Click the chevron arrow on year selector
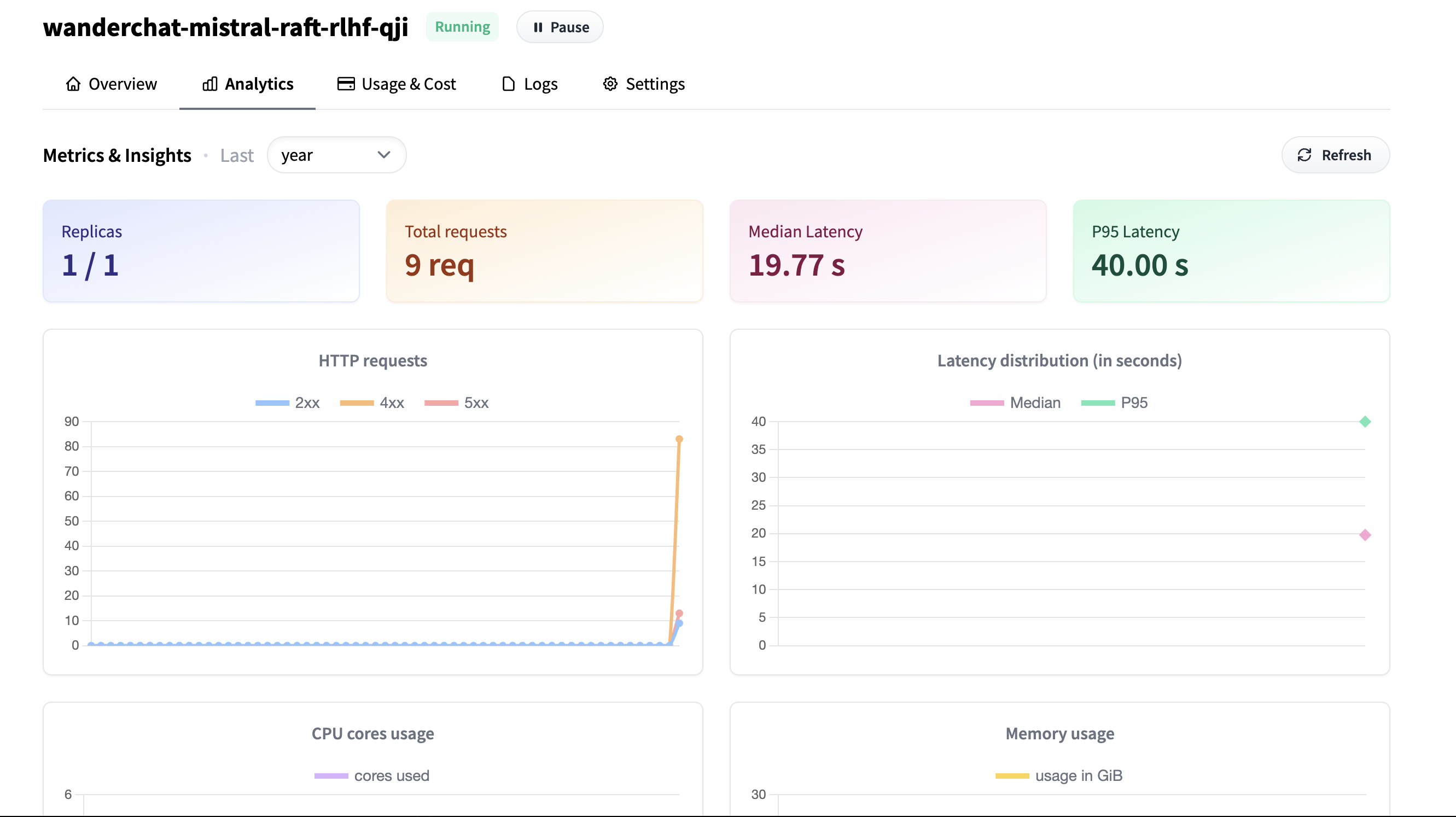 [x=384, y=155]
